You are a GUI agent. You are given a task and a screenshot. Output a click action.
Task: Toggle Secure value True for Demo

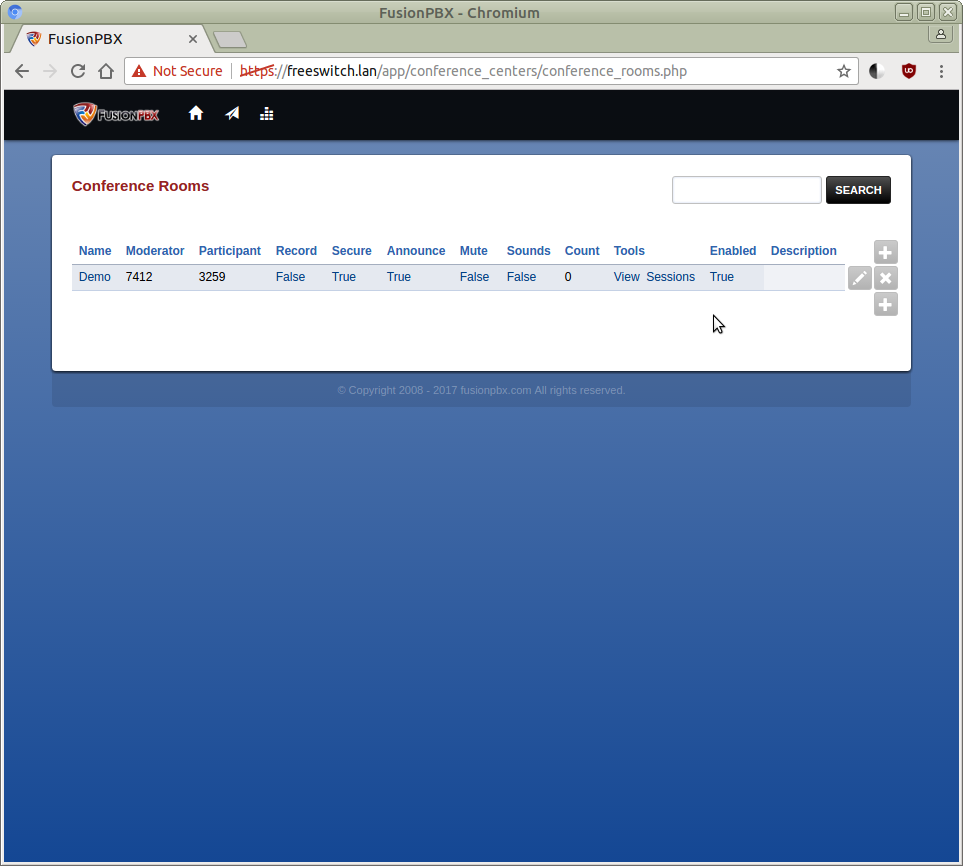343,277
